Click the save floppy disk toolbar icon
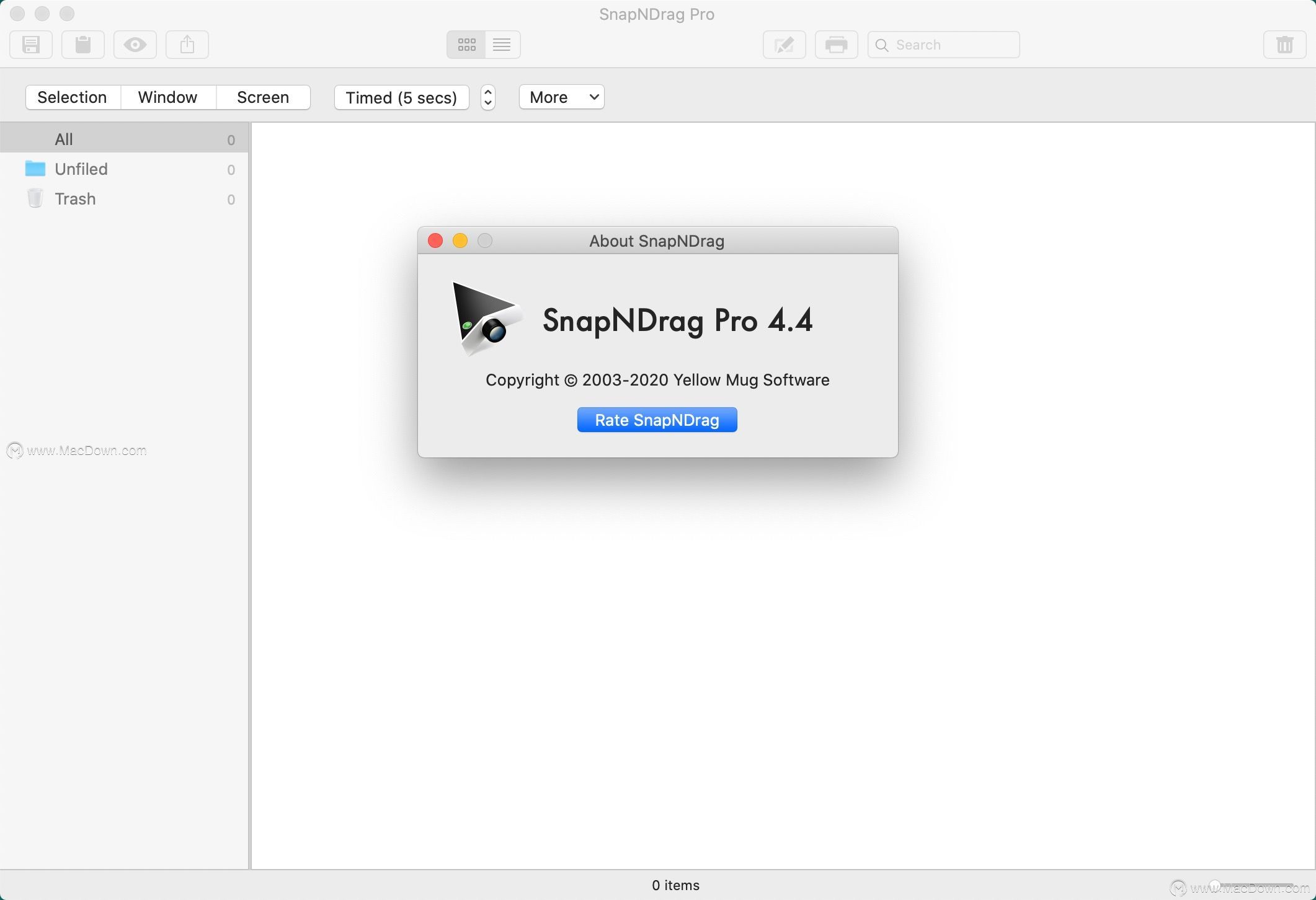1316x900 pixels. pyautogui.click(x=31, y=45)
